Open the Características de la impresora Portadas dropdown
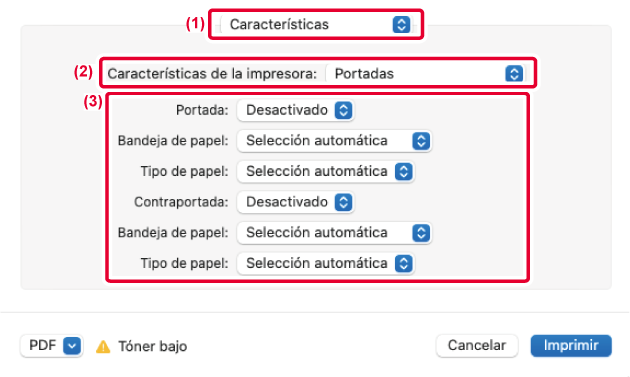The height and width of the screenshot is (377, 630). tap(426, 74)
